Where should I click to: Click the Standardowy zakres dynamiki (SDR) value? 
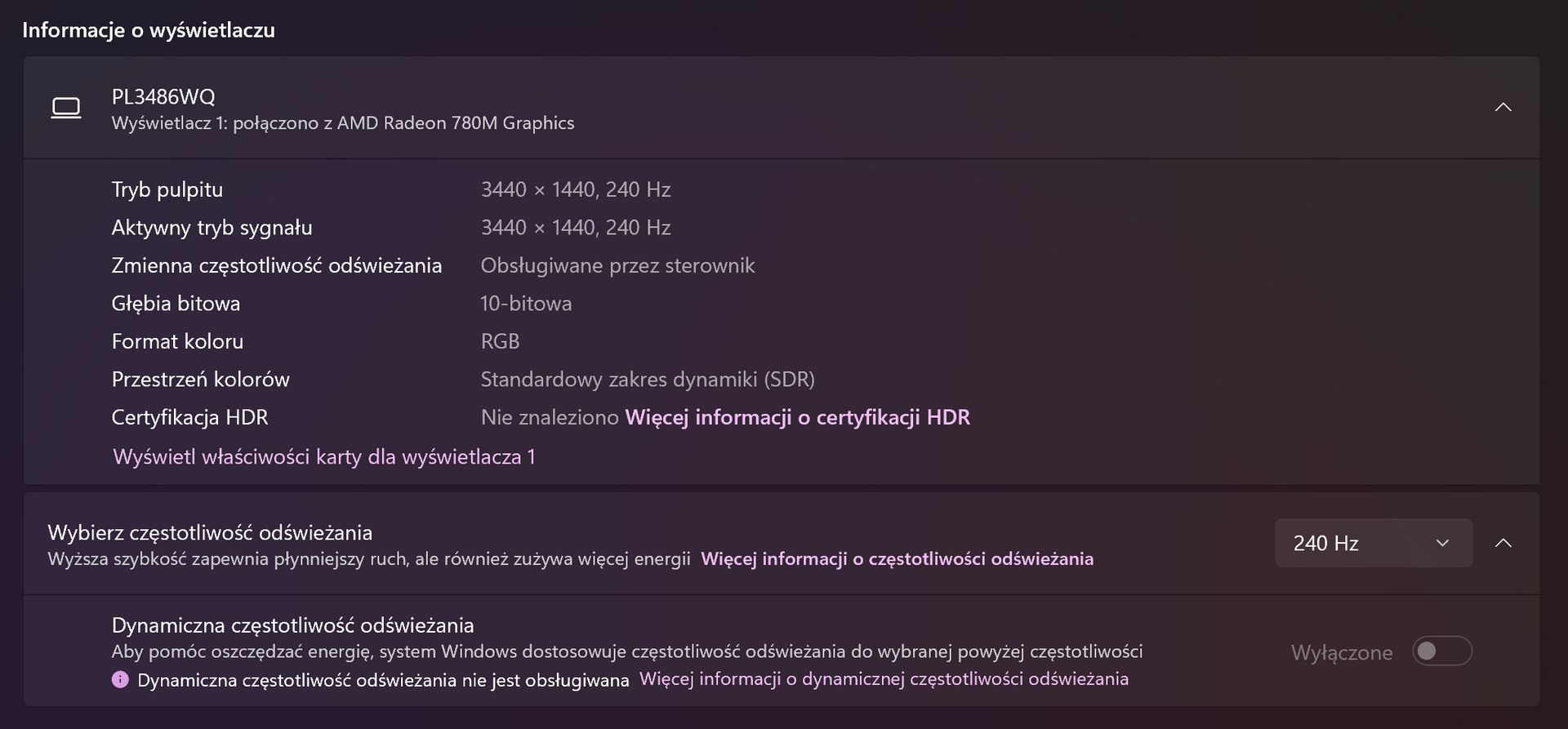pyautogui.click(x=648, y=380)
